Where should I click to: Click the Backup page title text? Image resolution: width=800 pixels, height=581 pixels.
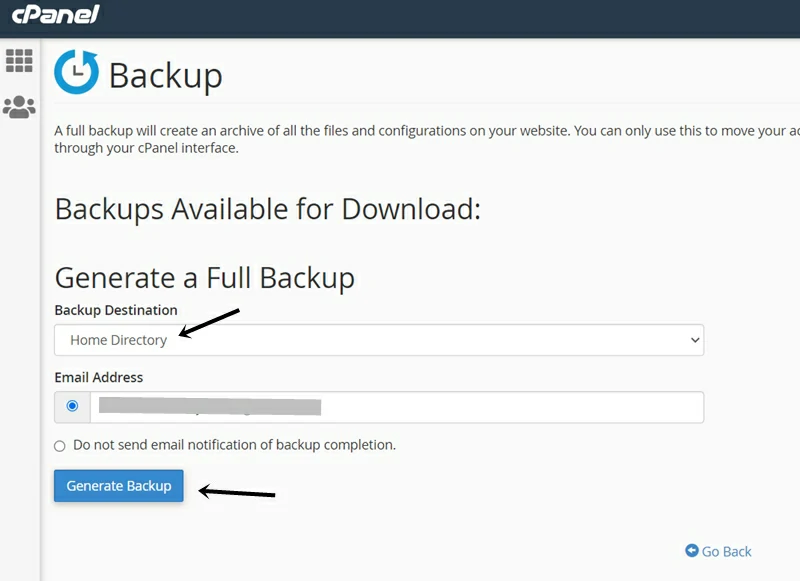[x=166, y=75]
